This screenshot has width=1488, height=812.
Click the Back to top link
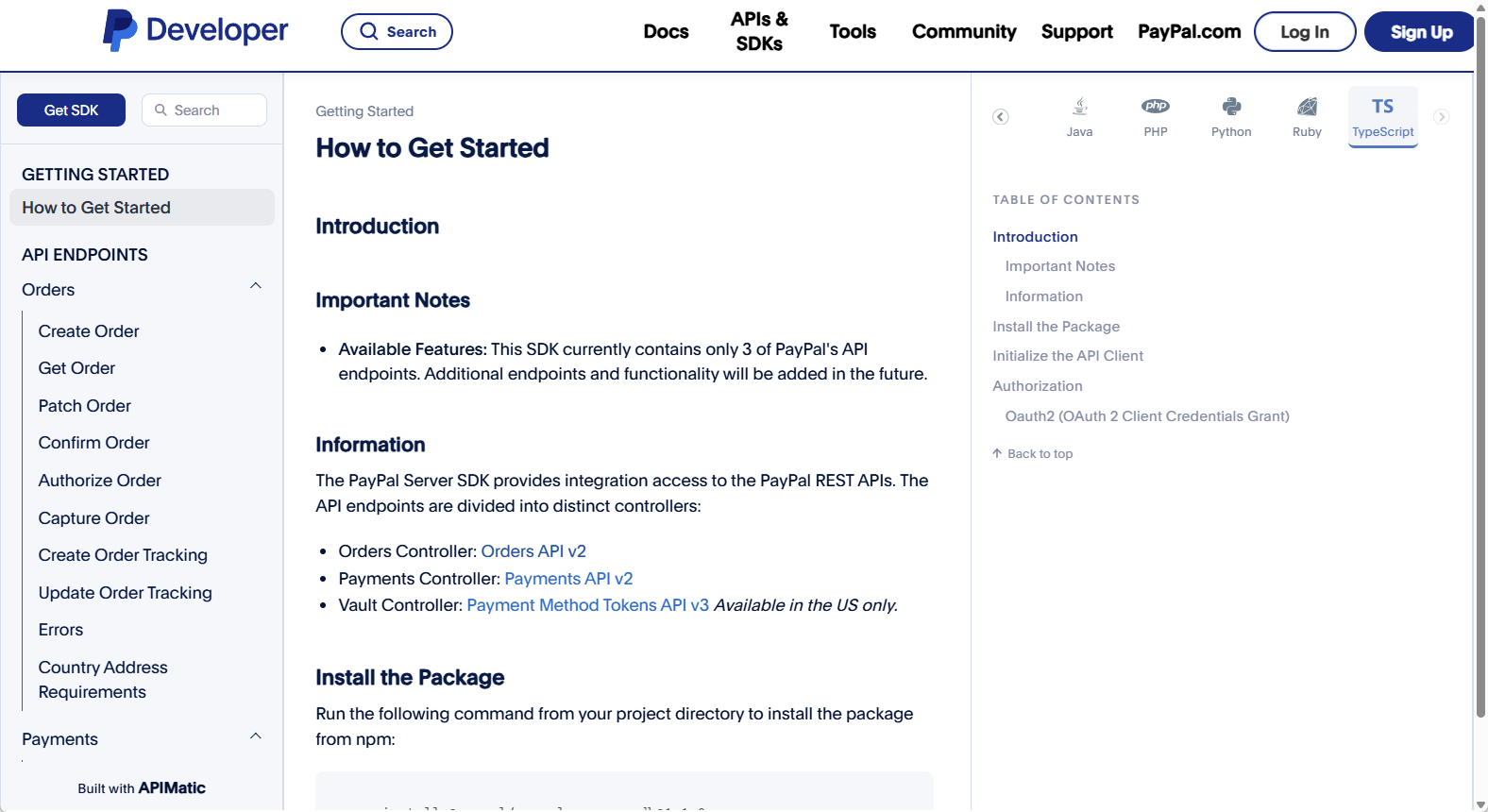(1033, 454)
